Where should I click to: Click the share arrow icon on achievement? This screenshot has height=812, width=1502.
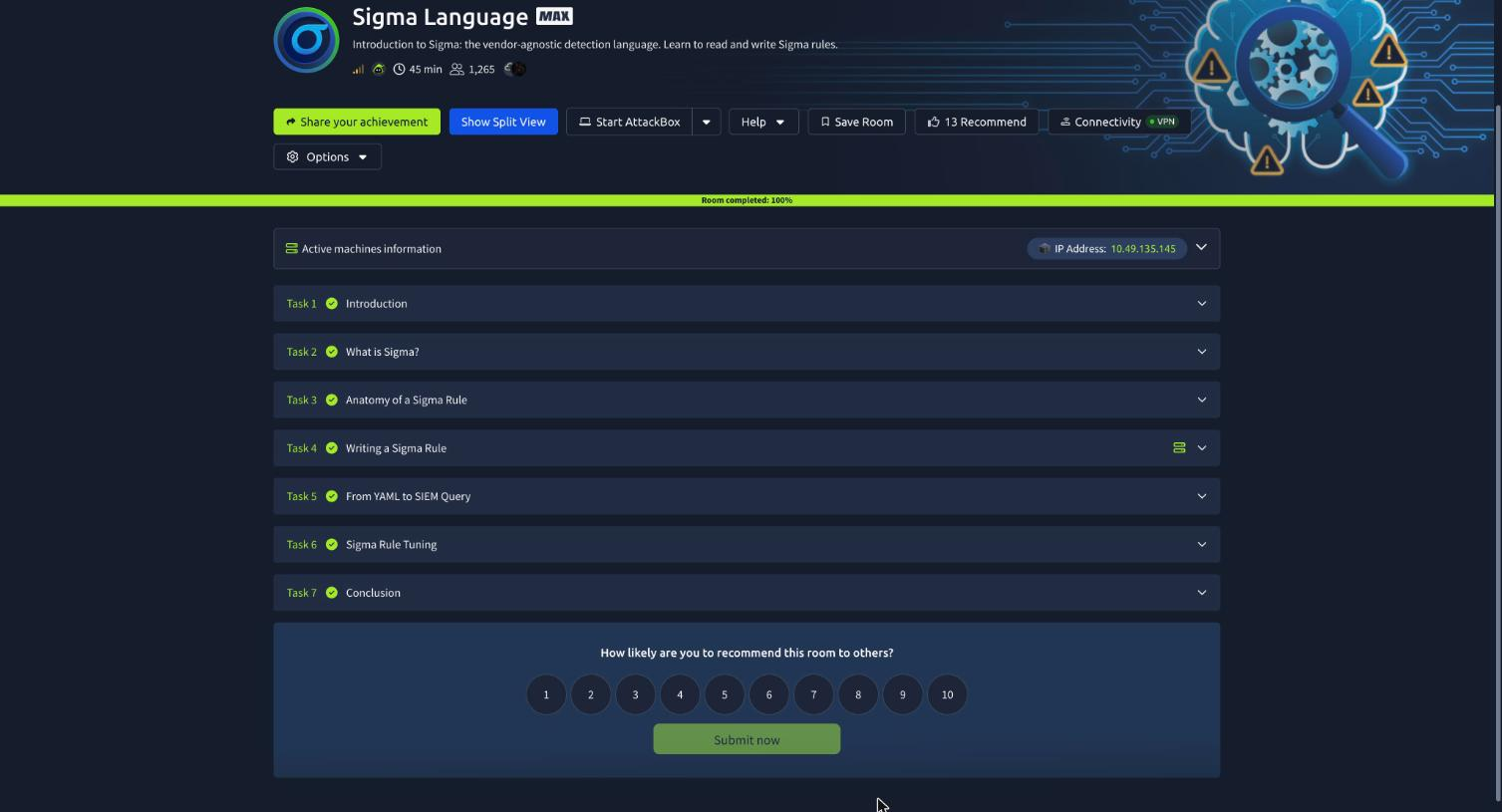click(x=291, y=122)
